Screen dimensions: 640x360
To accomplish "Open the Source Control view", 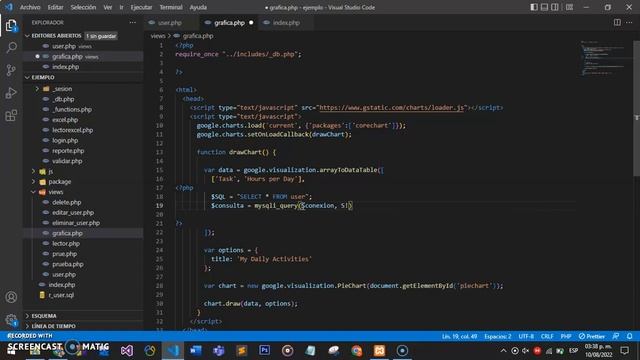I will coord(11,70).
